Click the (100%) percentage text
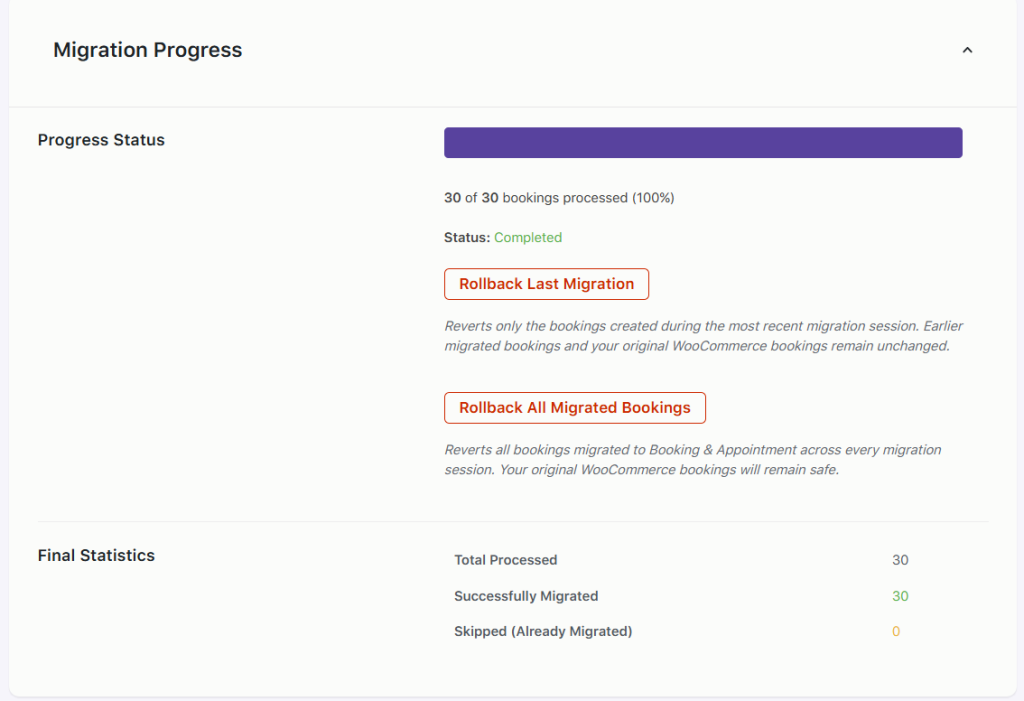Screen dimensions: 1024x701 (x=653, y=198)
